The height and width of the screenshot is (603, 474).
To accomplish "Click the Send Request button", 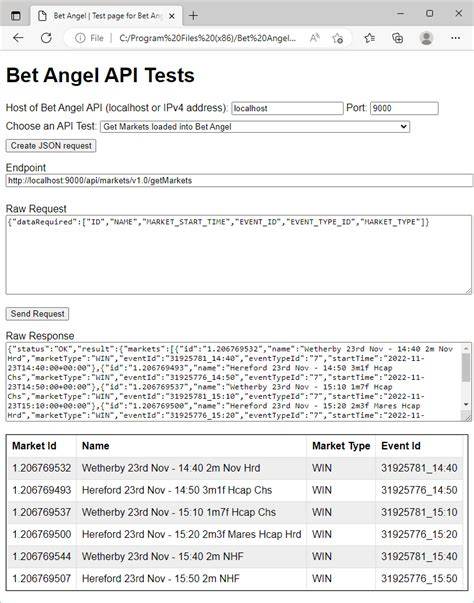I will [37, 314].
